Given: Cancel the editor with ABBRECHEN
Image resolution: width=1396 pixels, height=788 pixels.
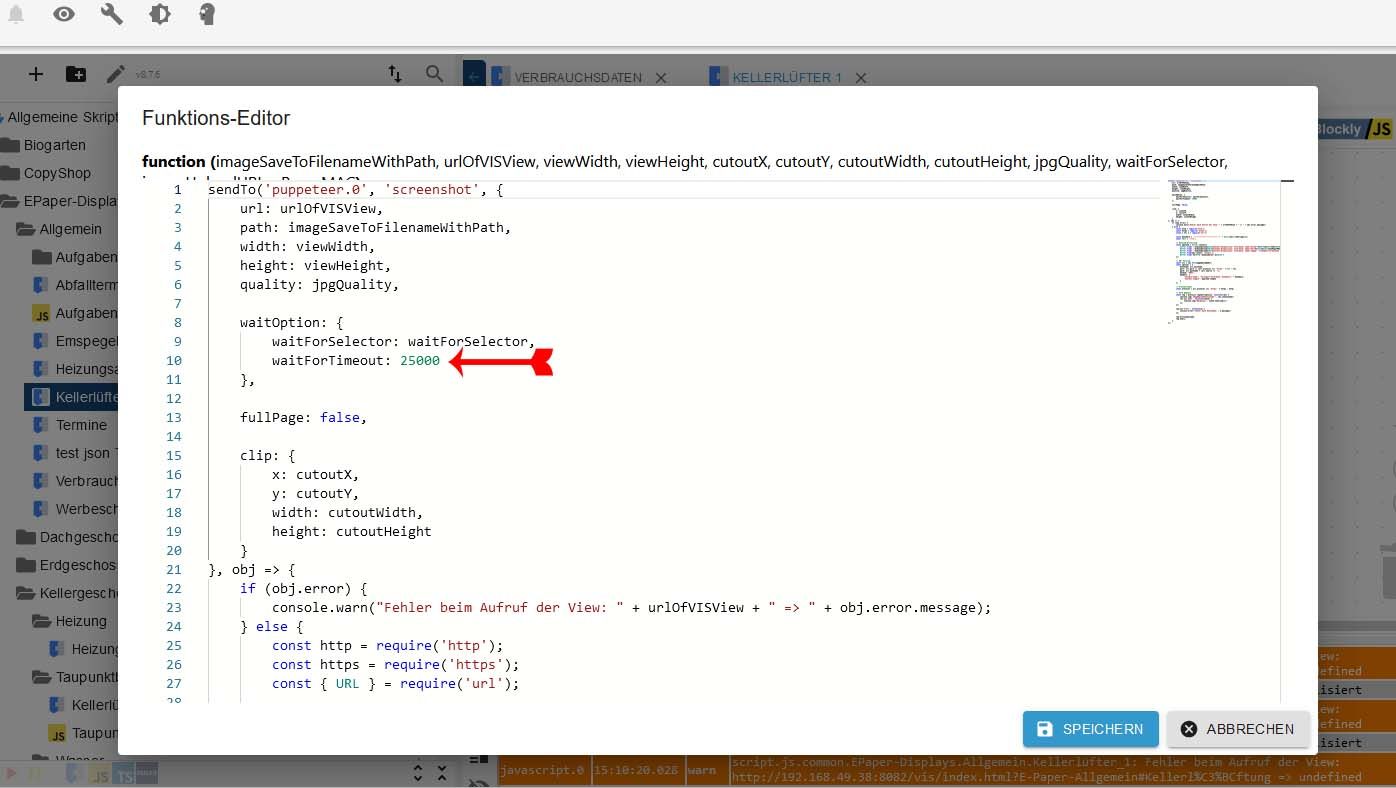Looking at the screenshot, I should [1236, 729].
